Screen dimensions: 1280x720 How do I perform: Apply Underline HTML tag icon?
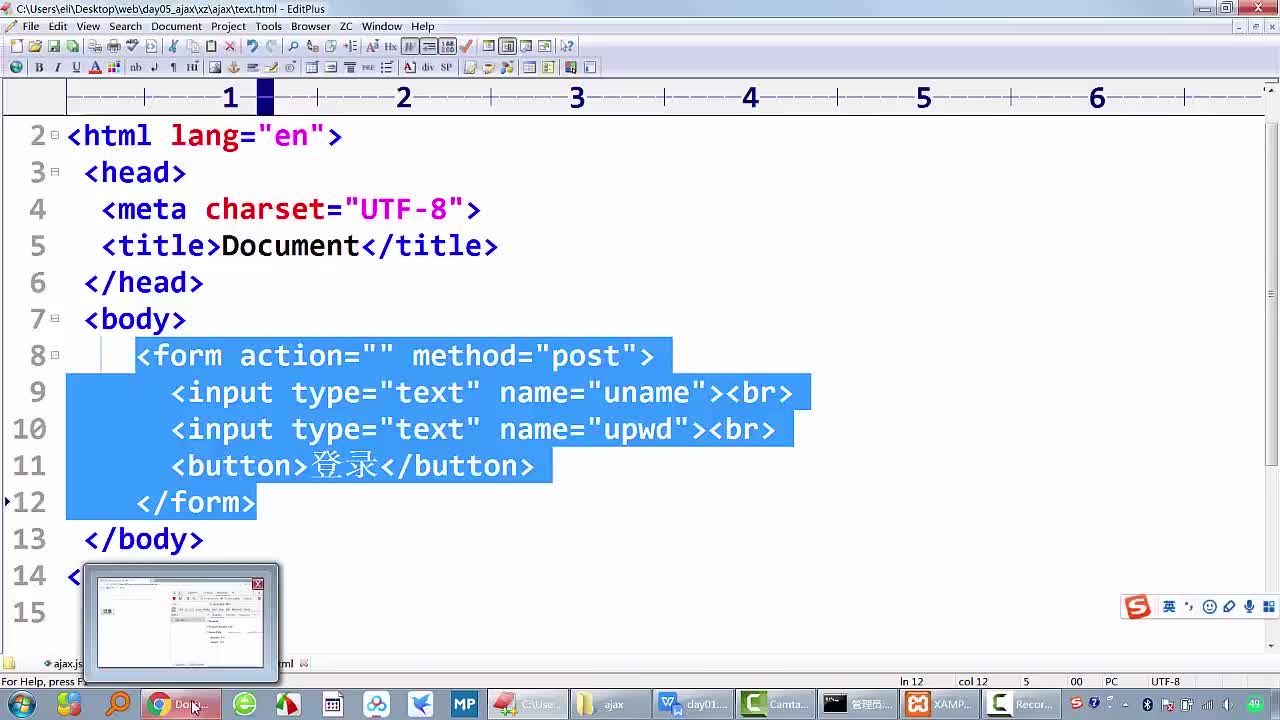coord(76,67)
